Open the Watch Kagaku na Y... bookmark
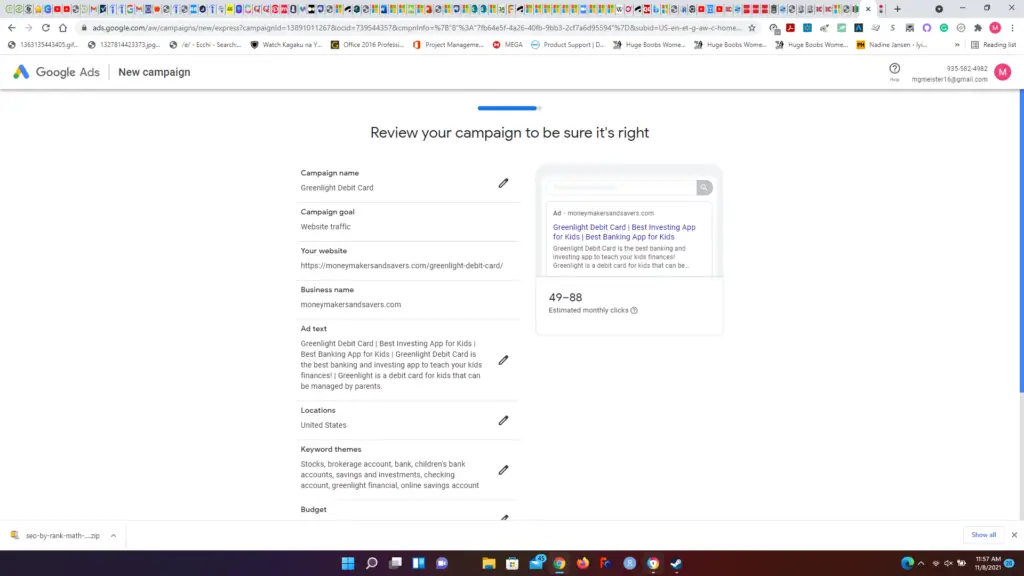 tap(287, 45)
